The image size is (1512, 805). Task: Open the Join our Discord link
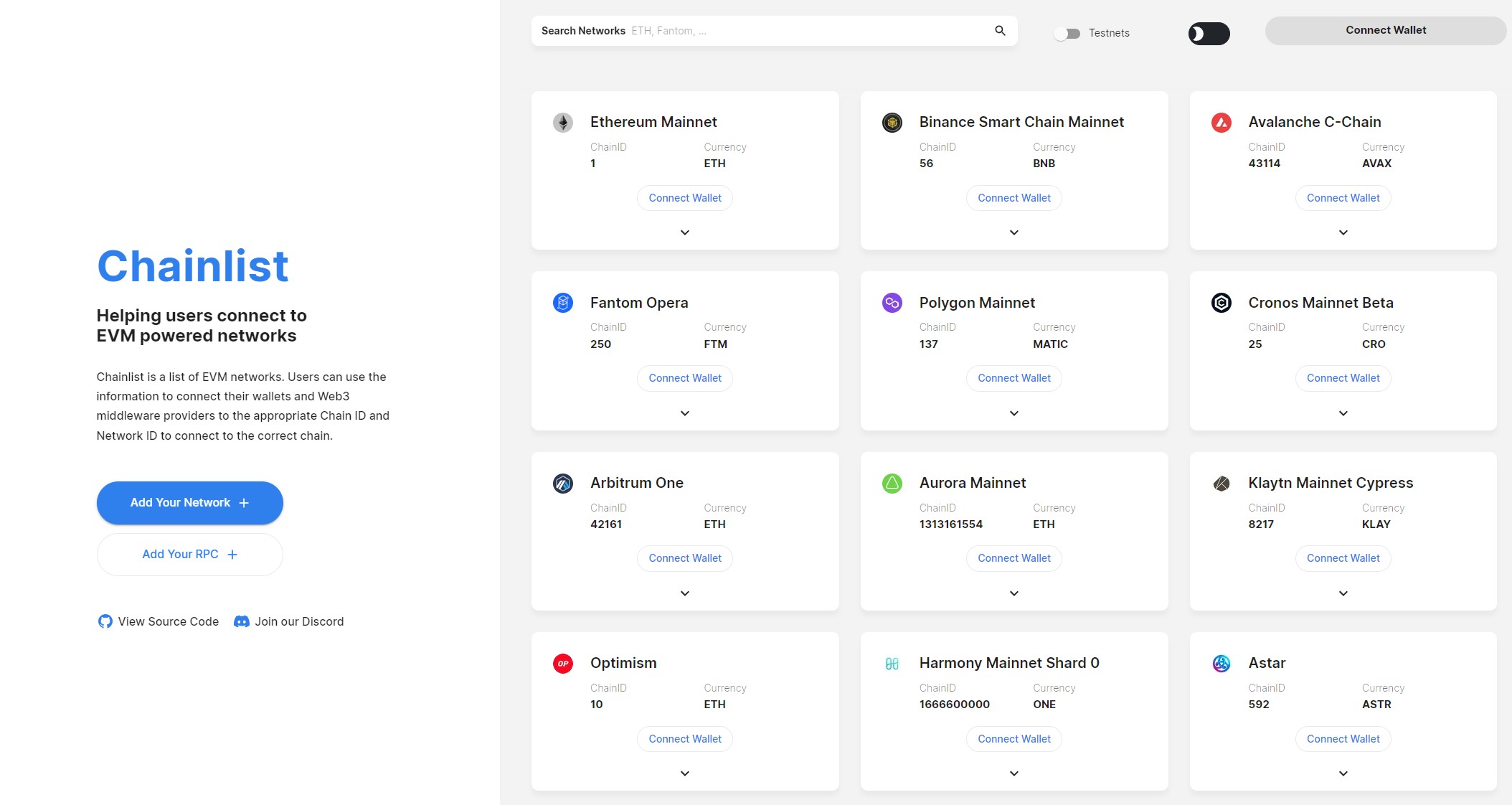289,621
